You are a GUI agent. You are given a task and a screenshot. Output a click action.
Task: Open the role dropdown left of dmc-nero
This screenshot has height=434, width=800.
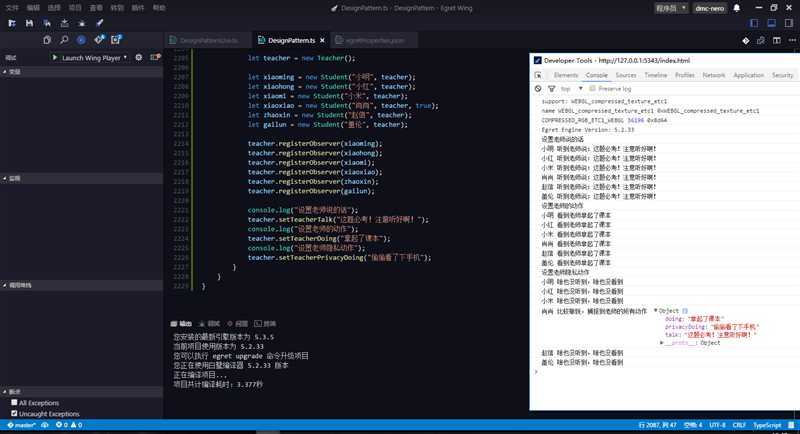(x=670, y=8)
